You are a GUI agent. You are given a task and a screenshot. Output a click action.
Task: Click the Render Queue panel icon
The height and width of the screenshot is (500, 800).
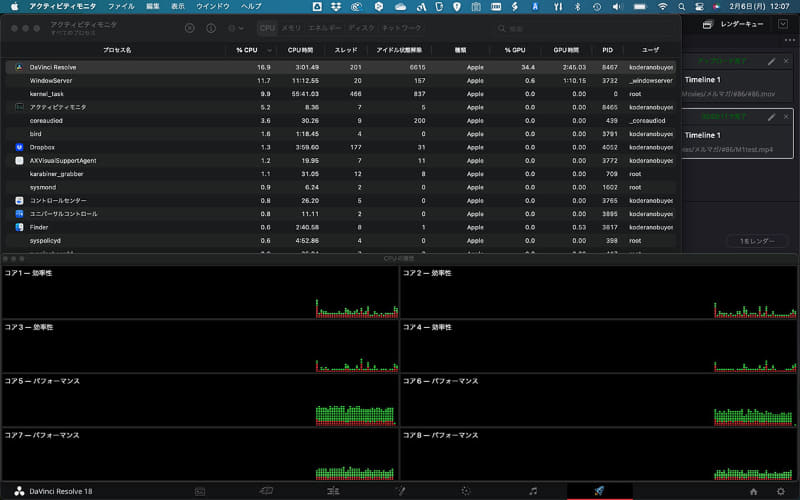(707, 24)
